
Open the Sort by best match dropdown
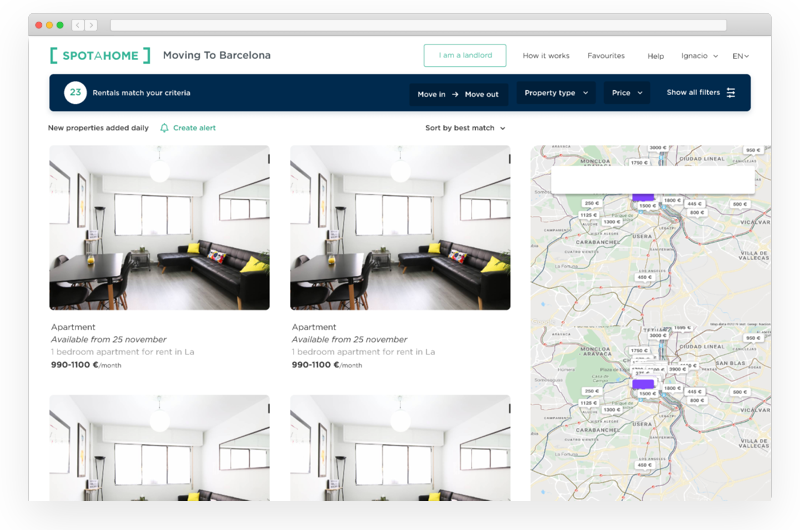pyautogui.click(x=465, y=128)
